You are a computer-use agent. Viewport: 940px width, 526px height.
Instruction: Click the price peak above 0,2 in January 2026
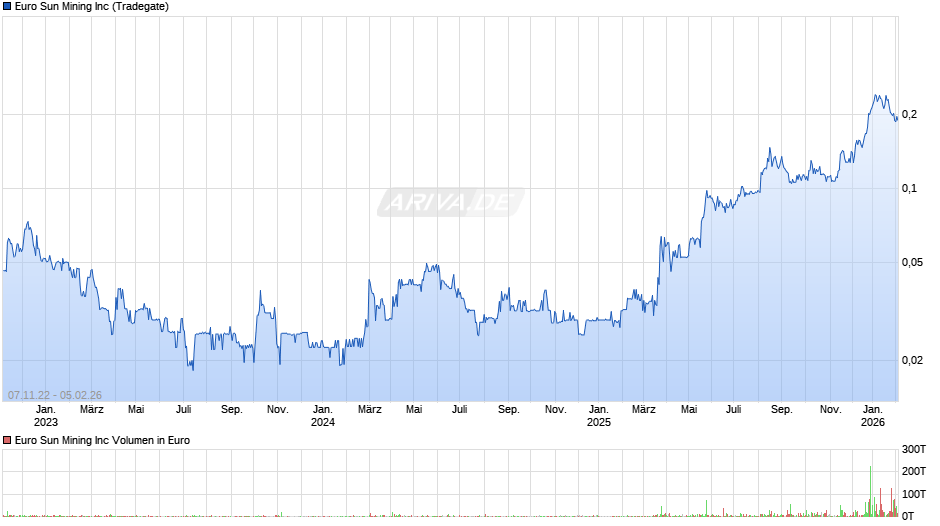[876, 95]
